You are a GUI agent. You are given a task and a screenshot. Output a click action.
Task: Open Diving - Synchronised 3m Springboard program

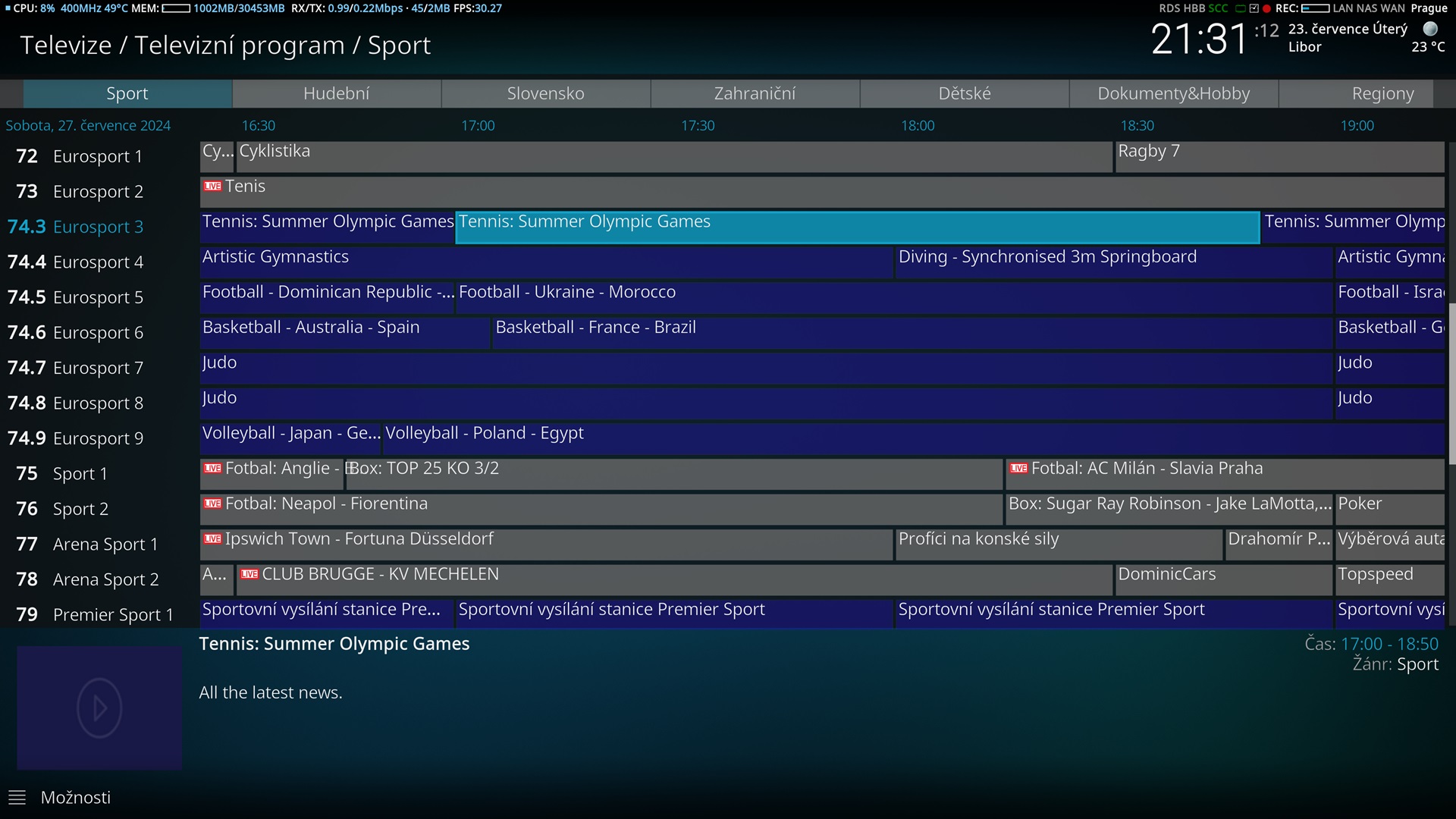click(1046, 257)
